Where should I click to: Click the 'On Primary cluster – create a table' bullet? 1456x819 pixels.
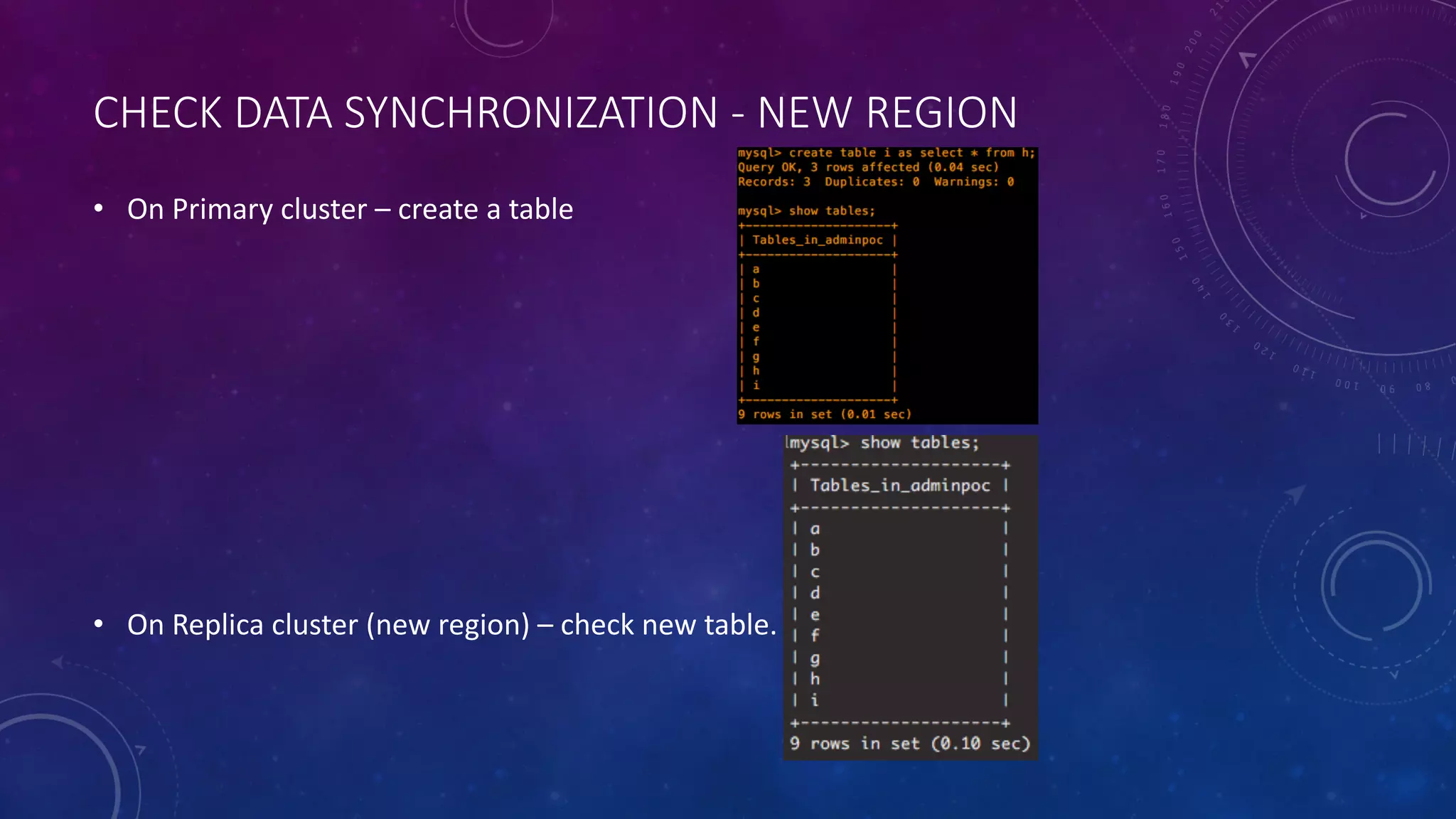[350, 210]
